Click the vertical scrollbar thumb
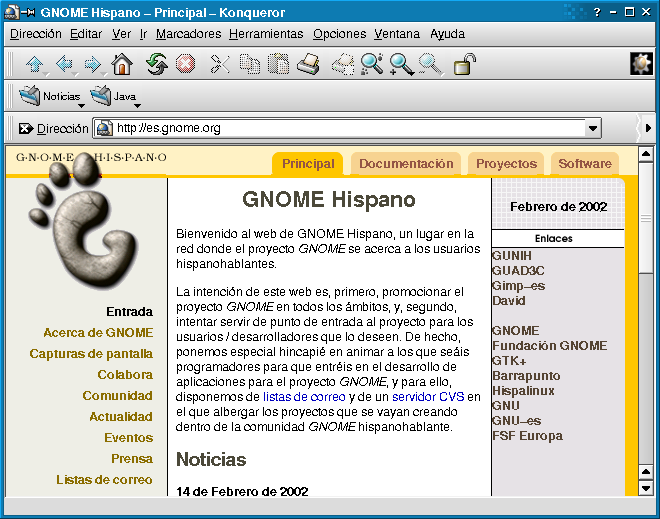This screenshot has width=660, height=519. pos(645,218)
